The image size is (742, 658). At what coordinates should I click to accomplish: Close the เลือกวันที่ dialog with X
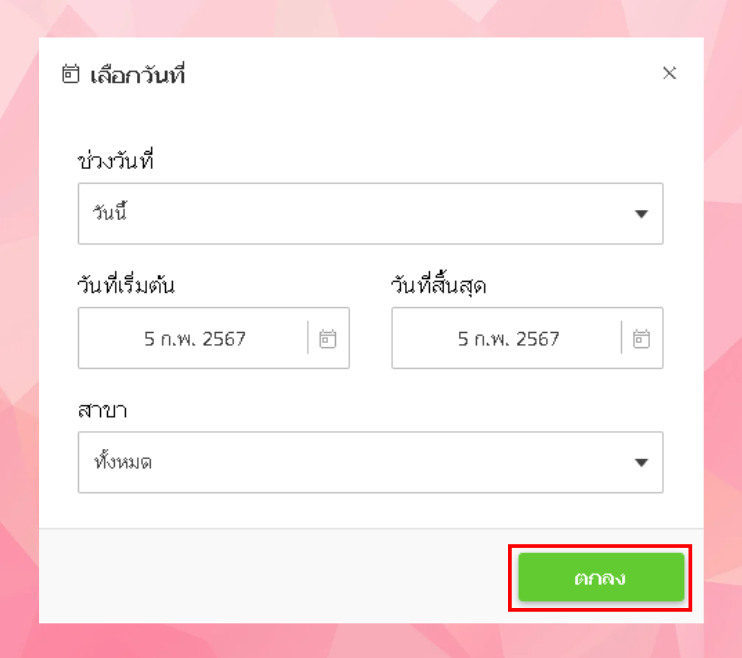[x=669, y=73]
